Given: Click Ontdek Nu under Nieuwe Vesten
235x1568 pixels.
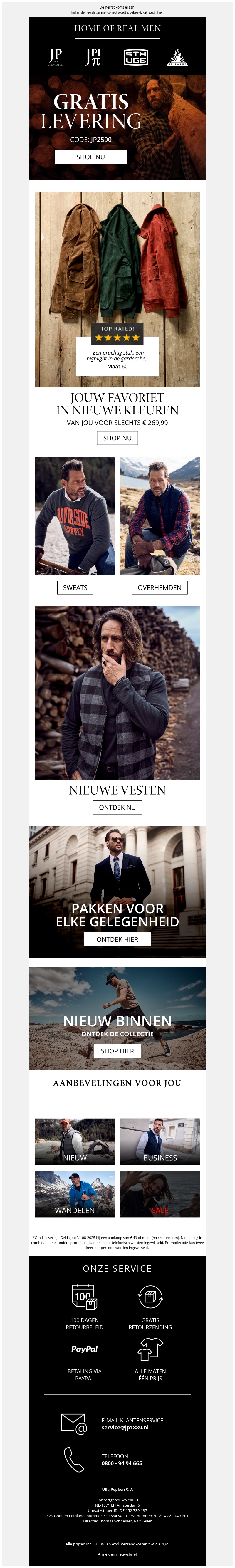Looking at the screenshot, I should [x=117, y=807].
